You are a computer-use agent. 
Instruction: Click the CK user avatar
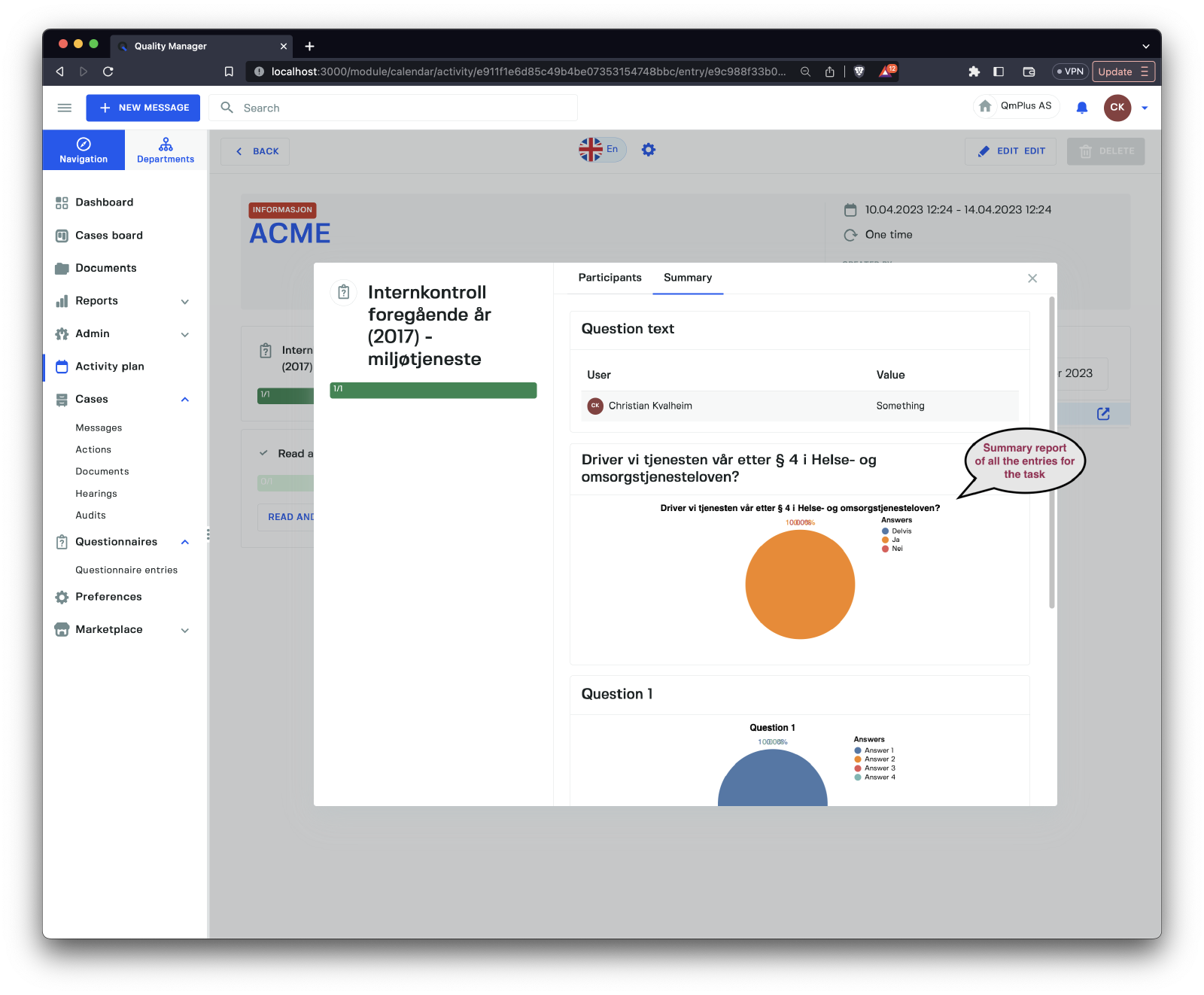[1117, 108]
